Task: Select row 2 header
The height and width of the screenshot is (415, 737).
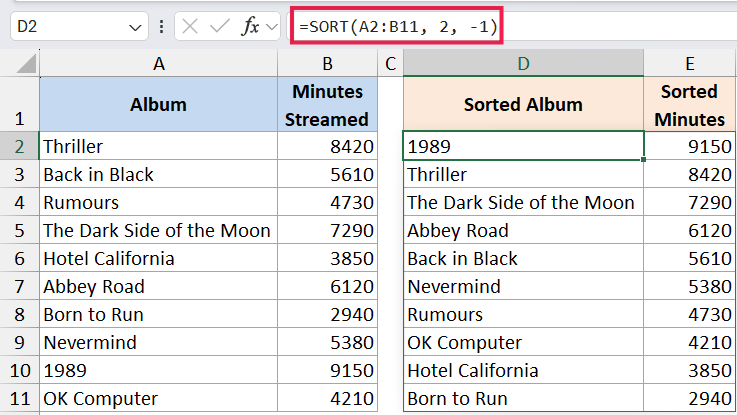Action: [x=19, y=146]
